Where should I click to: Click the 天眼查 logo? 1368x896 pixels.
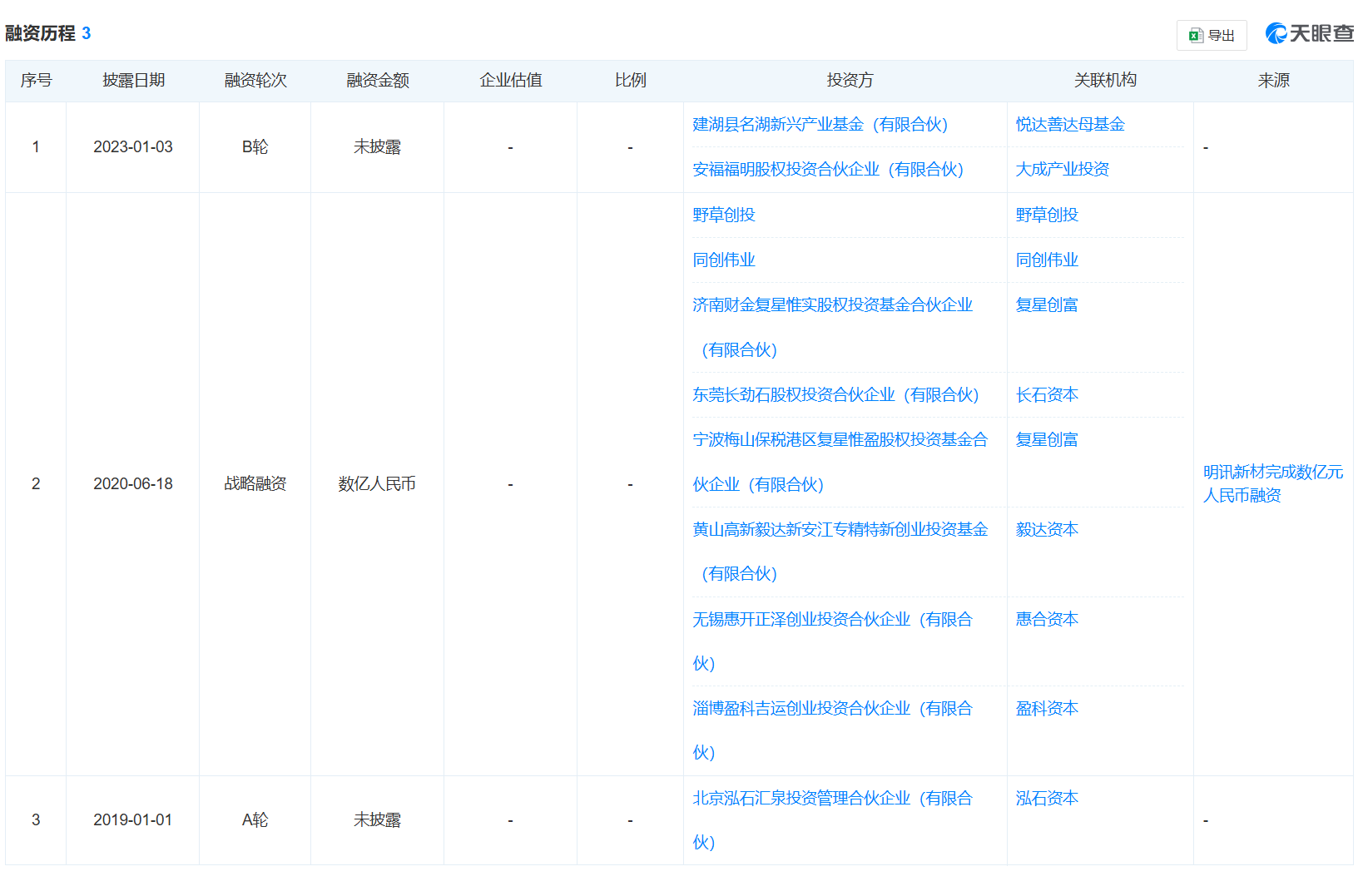[x=1310, y=33]
